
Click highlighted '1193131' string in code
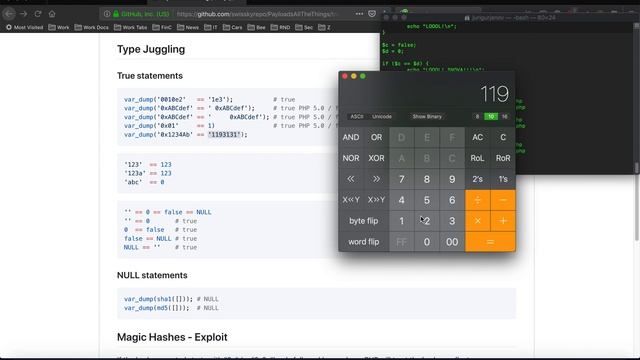point(224,135)
